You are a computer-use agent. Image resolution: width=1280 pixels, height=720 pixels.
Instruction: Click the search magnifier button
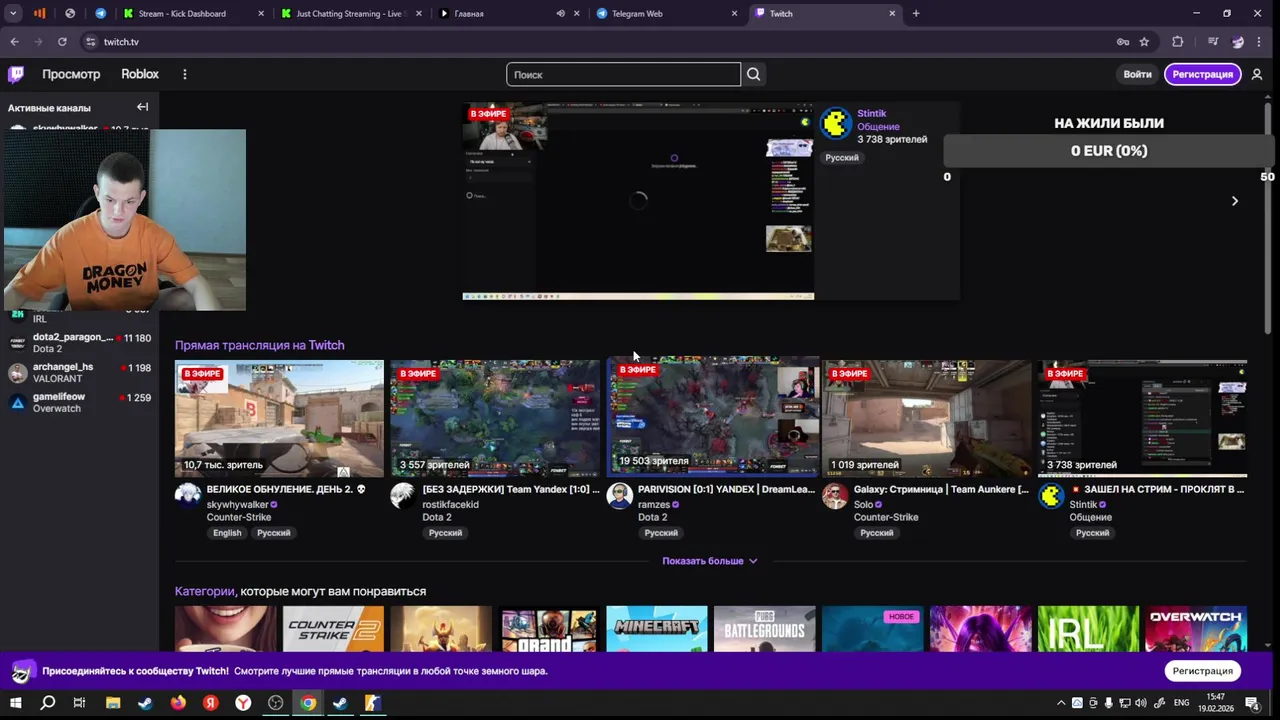(753, 74)
